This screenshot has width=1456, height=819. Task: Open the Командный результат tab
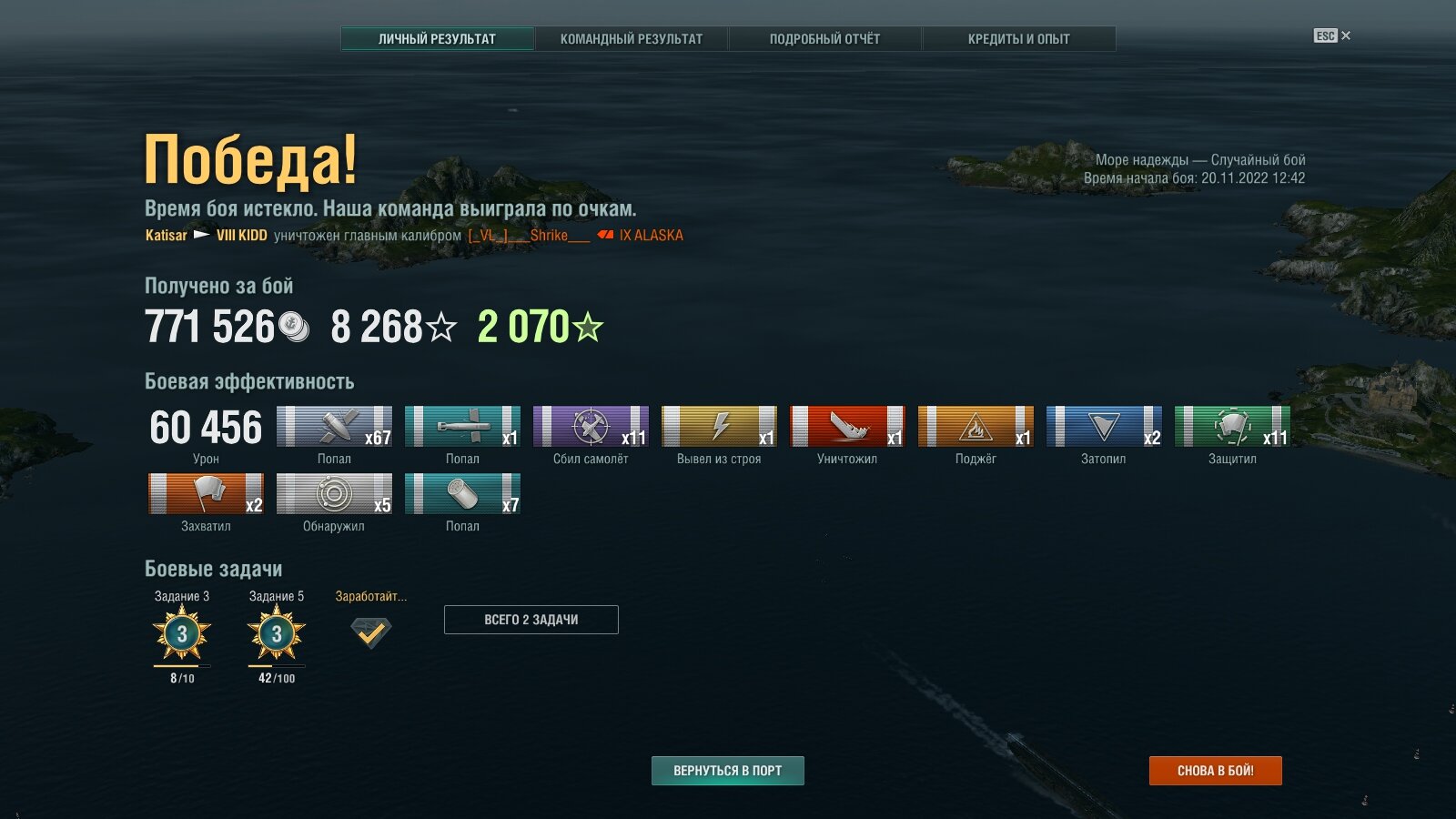[632, 38]
